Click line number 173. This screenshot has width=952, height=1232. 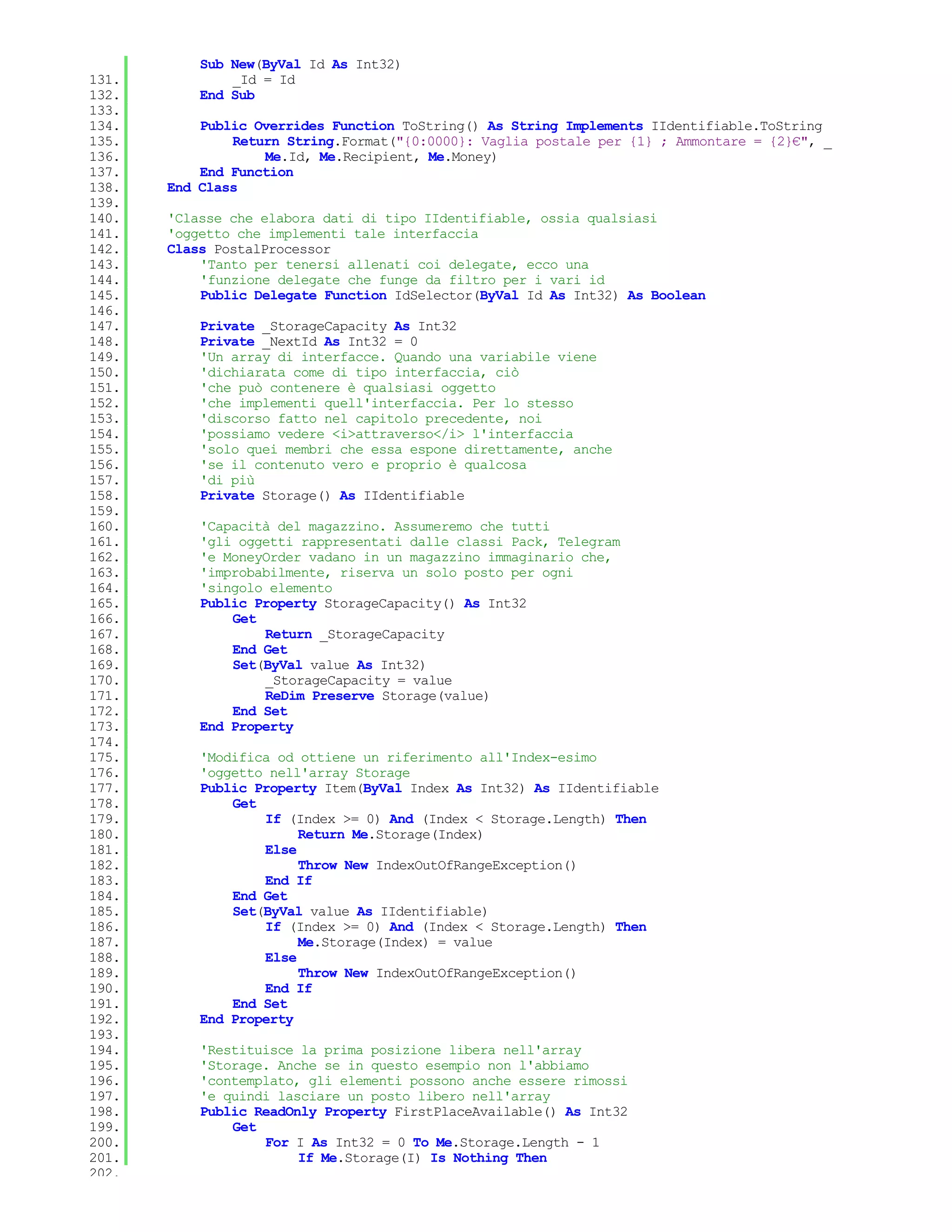point(104,727)
